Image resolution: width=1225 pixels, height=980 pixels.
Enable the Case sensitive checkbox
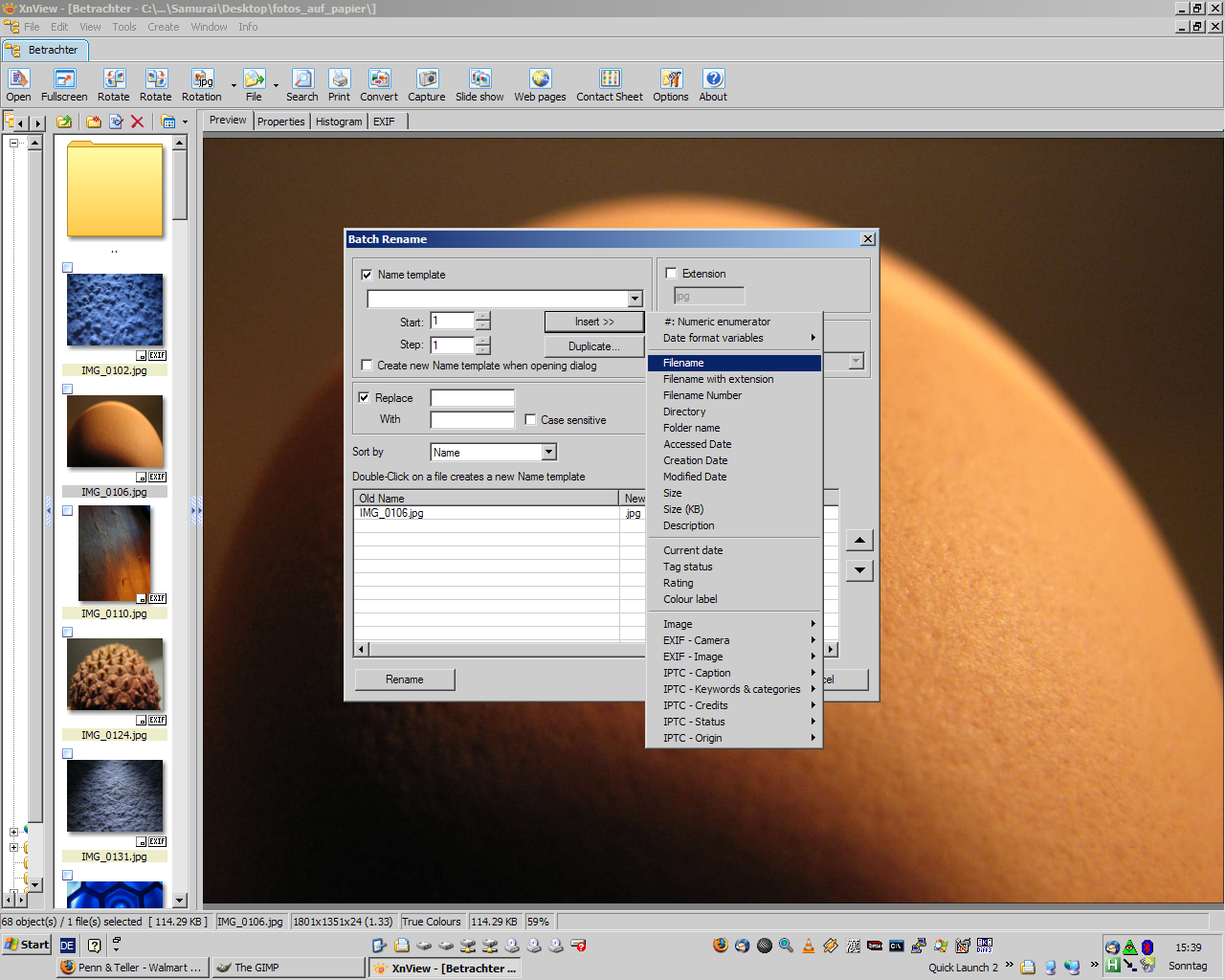tap(530, 419)
